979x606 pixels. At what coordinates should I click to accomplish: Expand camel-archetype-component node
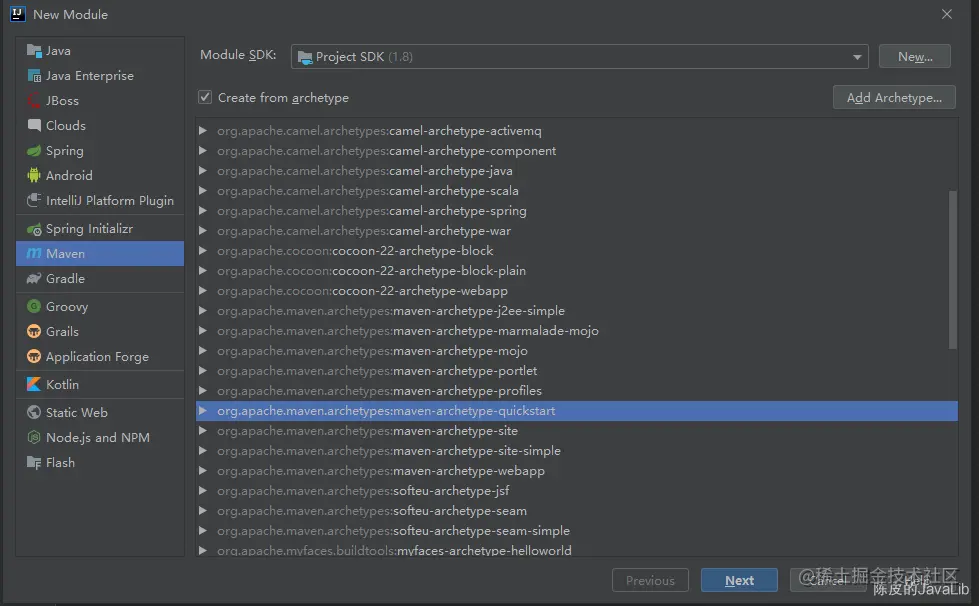coord(202,150)
